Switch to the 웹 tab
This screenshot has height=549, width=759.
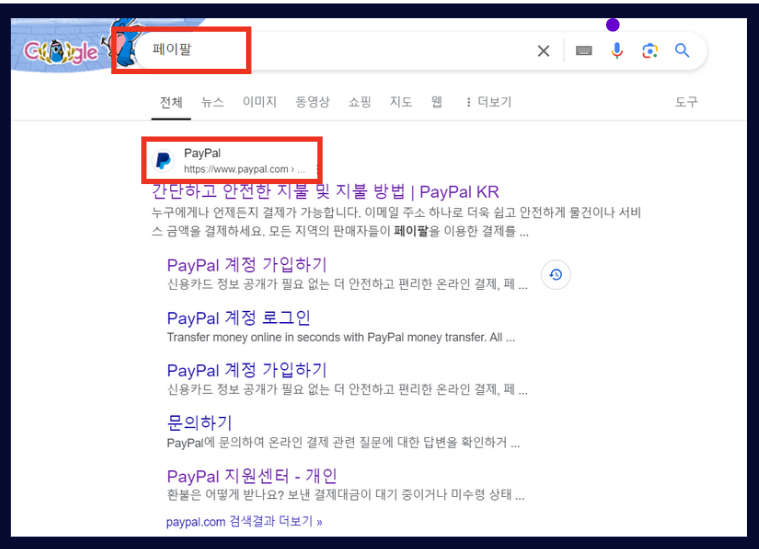click(437, 102)
